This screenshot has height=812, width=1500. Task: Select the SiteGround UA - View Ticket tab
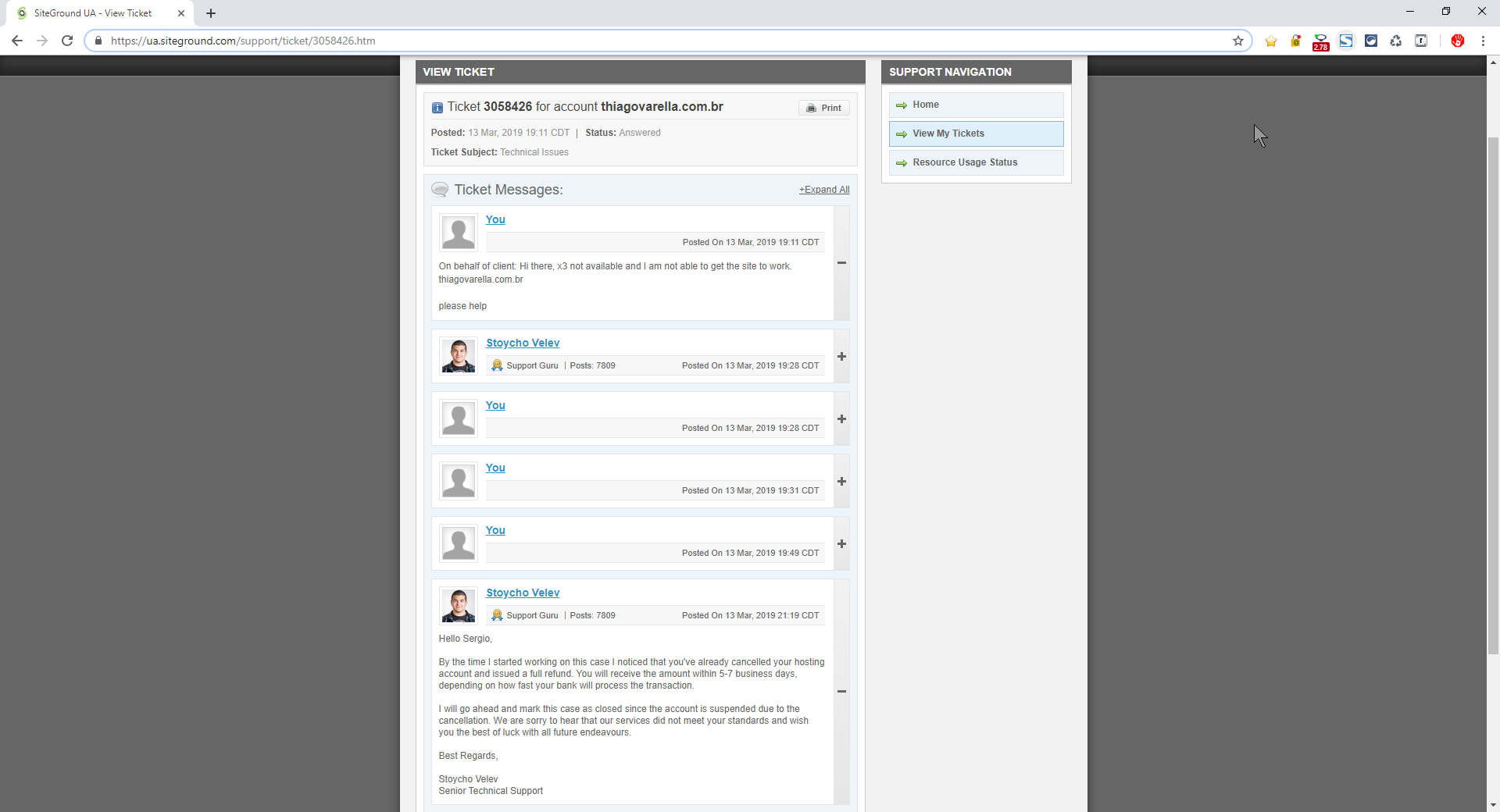coord(102,13)
